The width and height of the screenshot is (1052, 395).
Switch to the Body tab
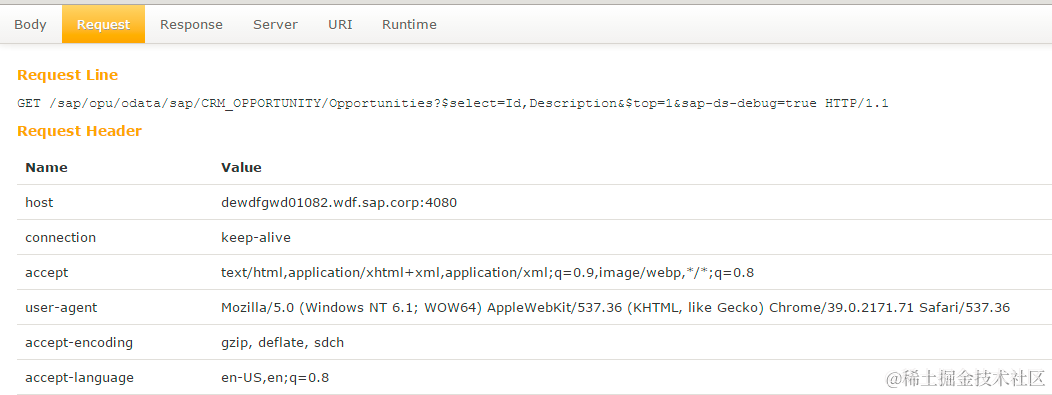click(31, 25)
